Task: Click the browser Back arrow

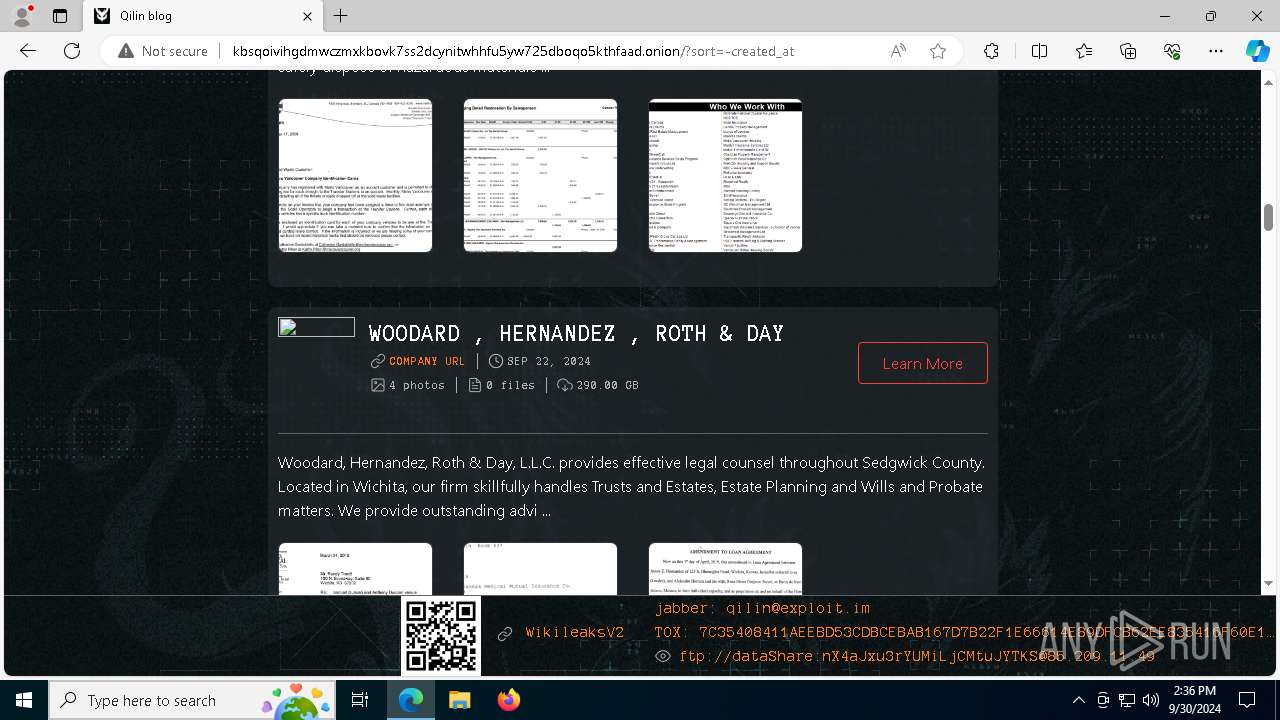Action: click(x=28, y=51)
